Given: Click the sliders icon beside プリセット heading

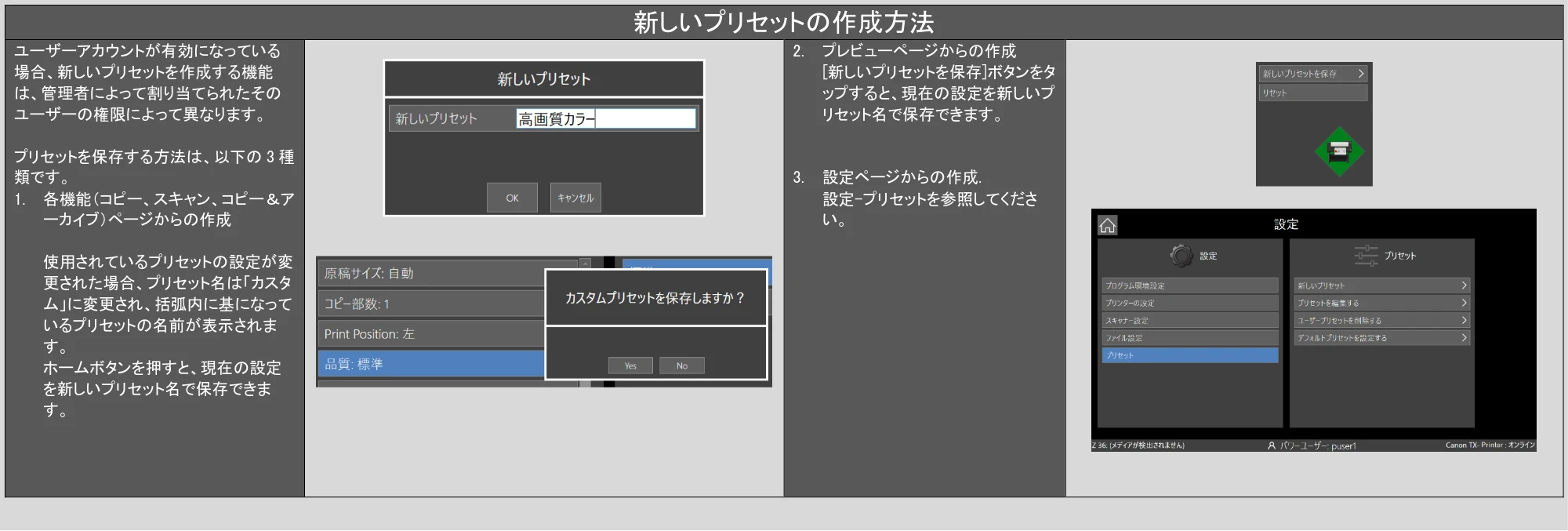Looking at the screenshot, I should 1366,256.
